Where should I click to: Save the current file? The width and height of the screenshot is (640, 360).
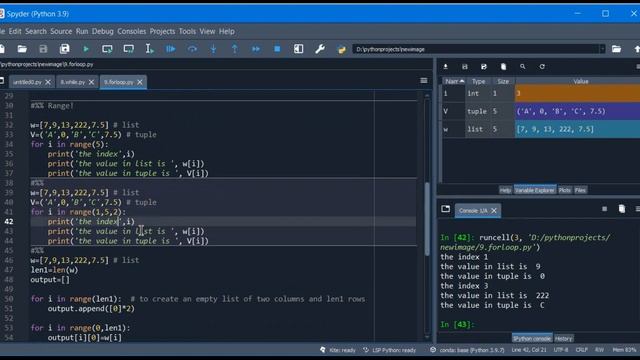coord(43,49)
